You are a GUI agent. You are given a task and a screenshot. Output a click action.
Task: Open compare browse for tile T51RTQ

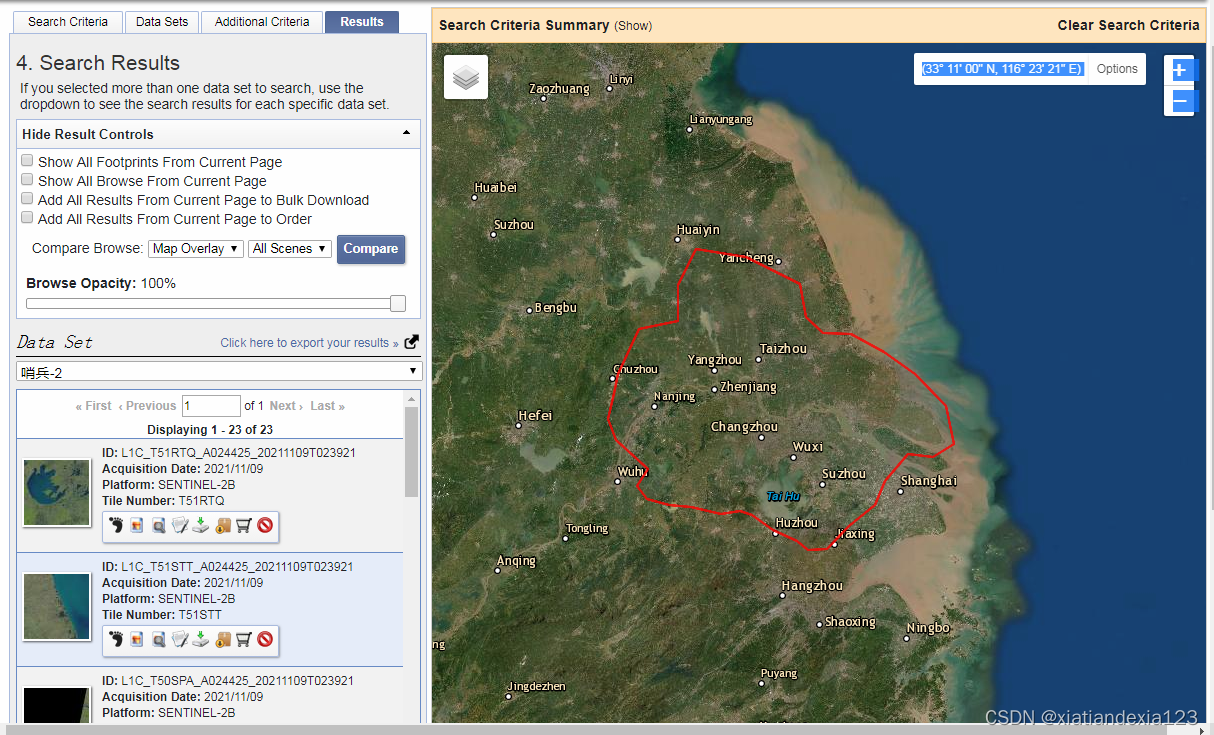click(x=158, y=525)
